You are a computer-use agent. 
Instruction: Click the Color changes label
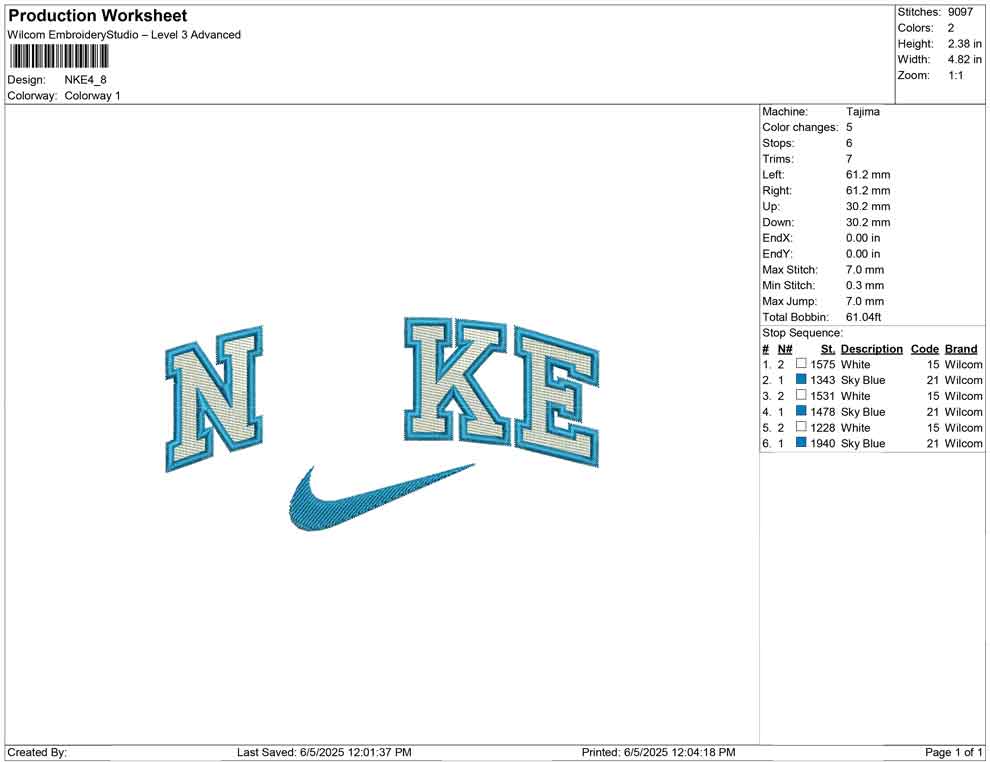coord(800,127)
